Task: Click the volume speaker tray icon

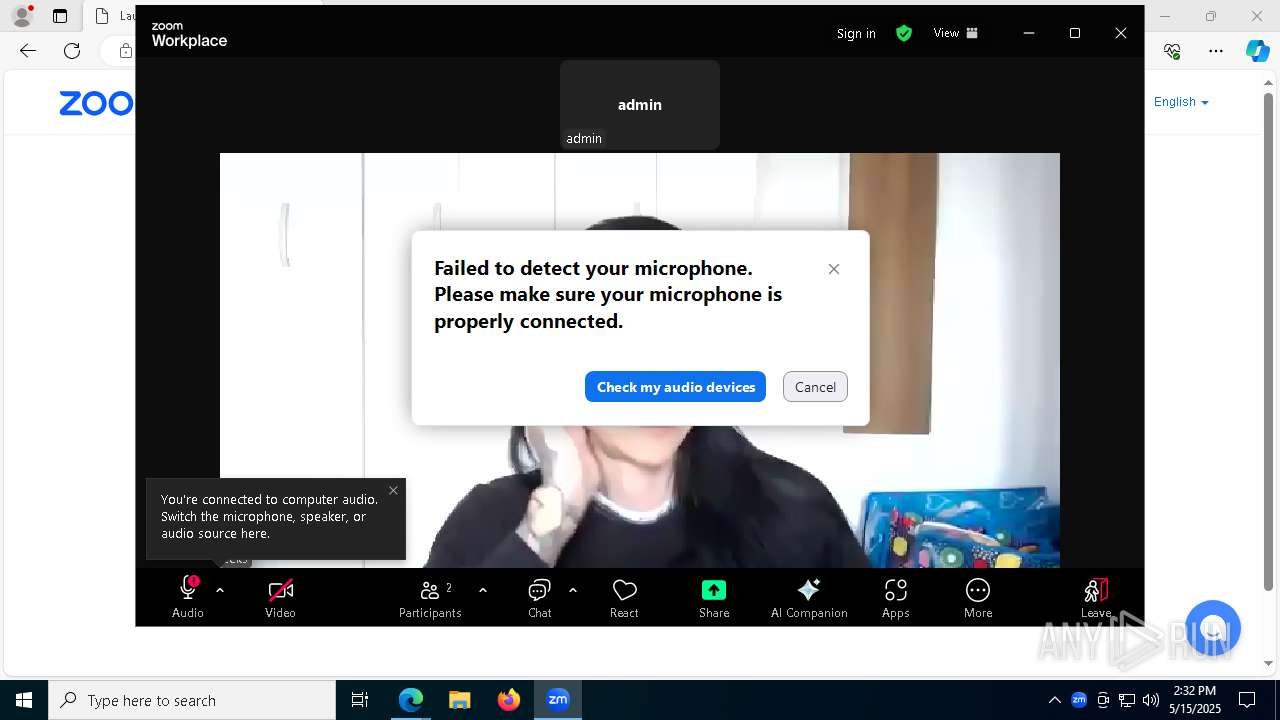Action: click(1151, 700)
